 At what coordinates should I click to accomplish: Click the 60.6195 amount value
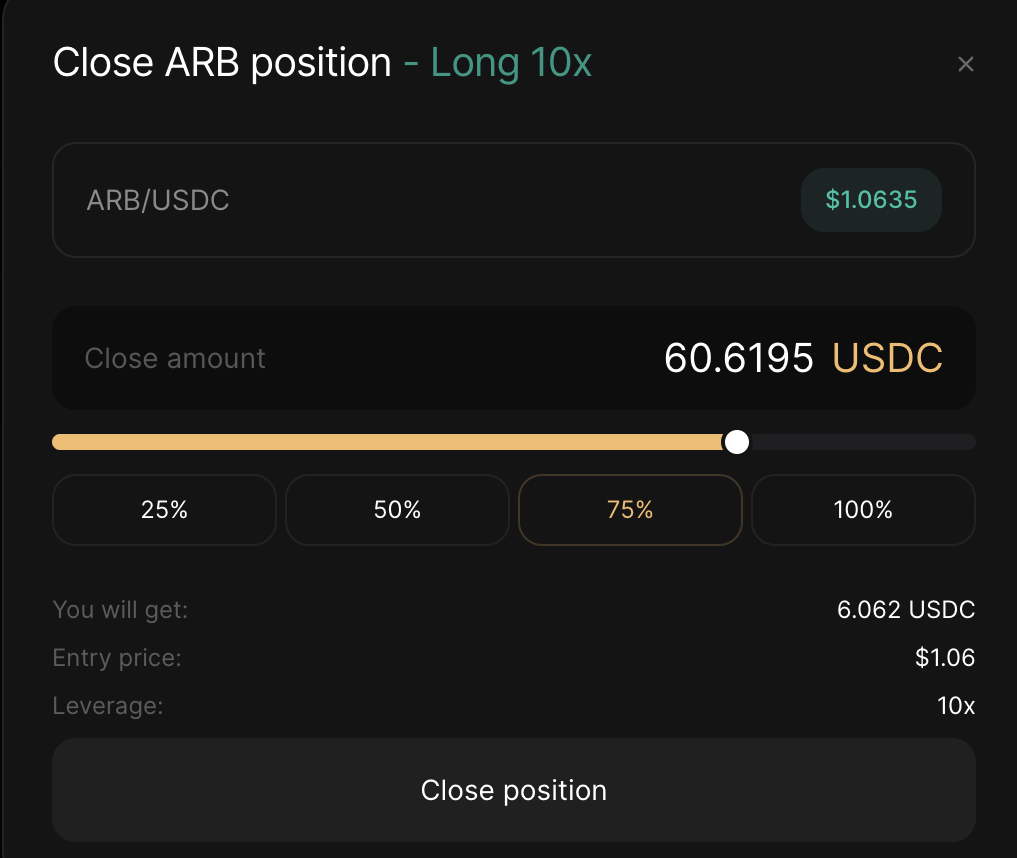point(739,358)
